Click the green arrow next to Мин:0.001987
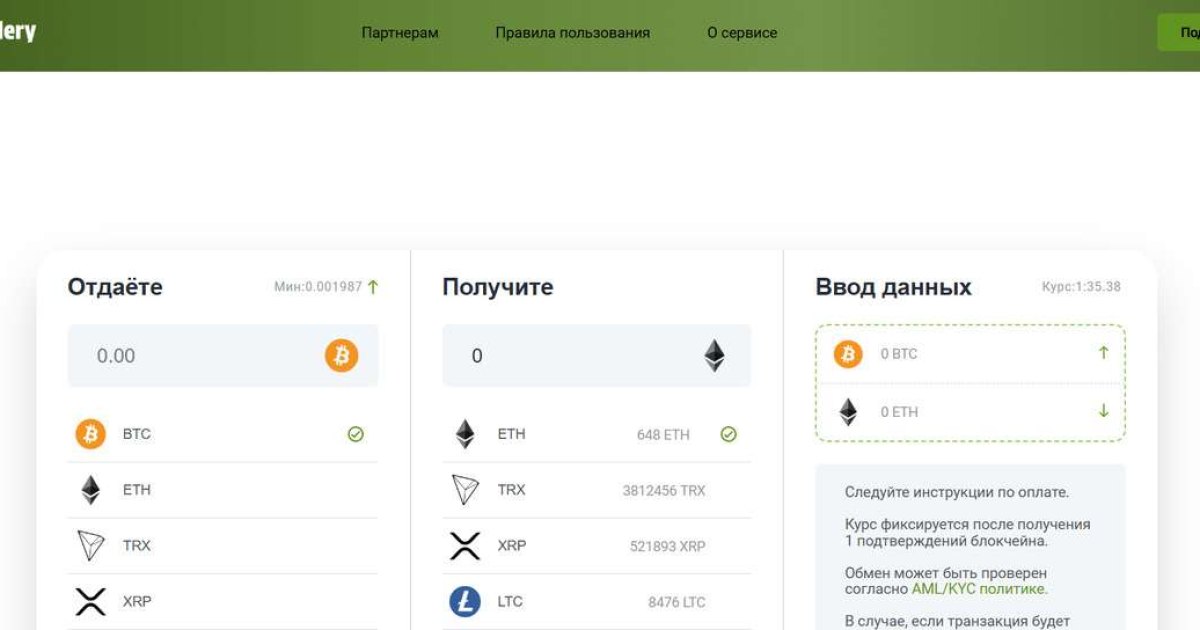The image size is (1200, 630). 373,287
